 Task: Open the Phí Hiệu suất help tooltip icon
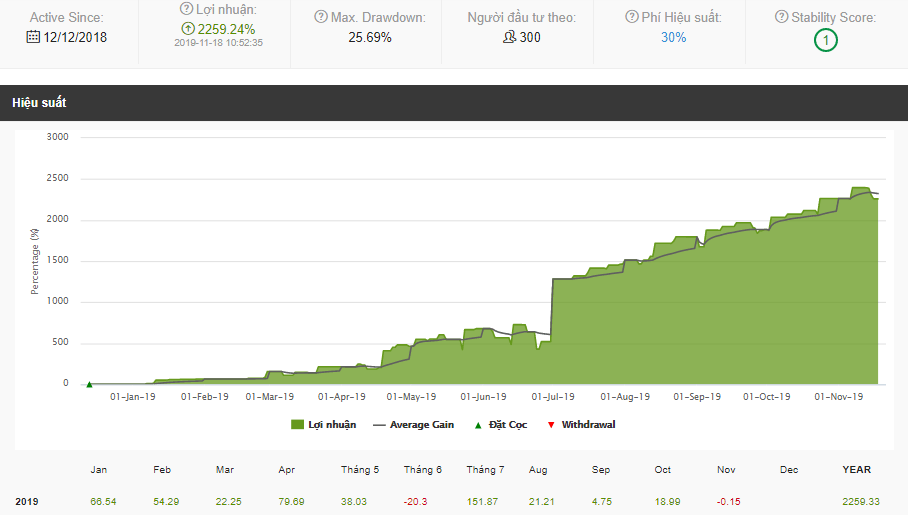click(632, 17)
